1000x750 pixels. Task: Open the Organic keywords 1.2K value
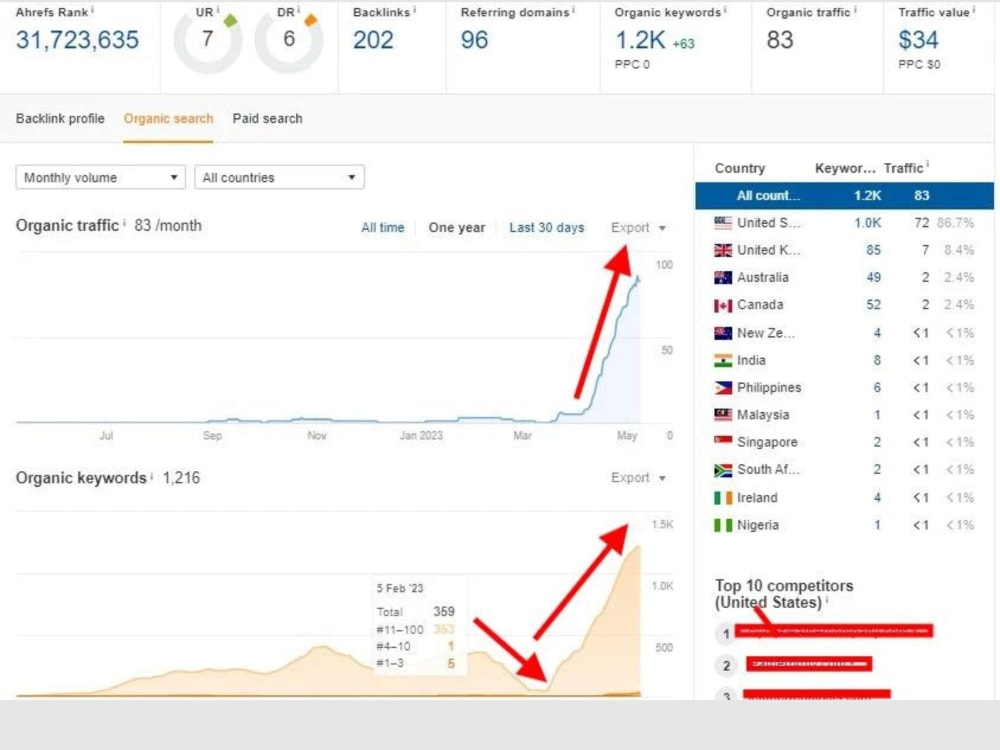point(640,40)
